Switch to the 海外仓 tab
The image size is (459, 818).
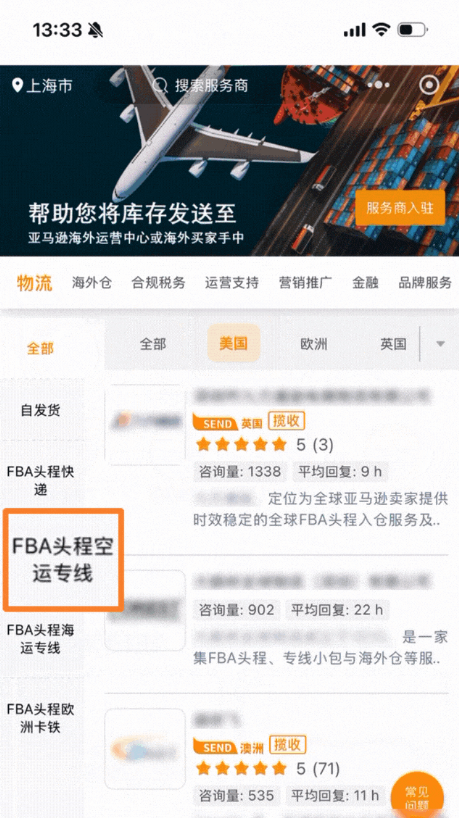coord(92,283)
